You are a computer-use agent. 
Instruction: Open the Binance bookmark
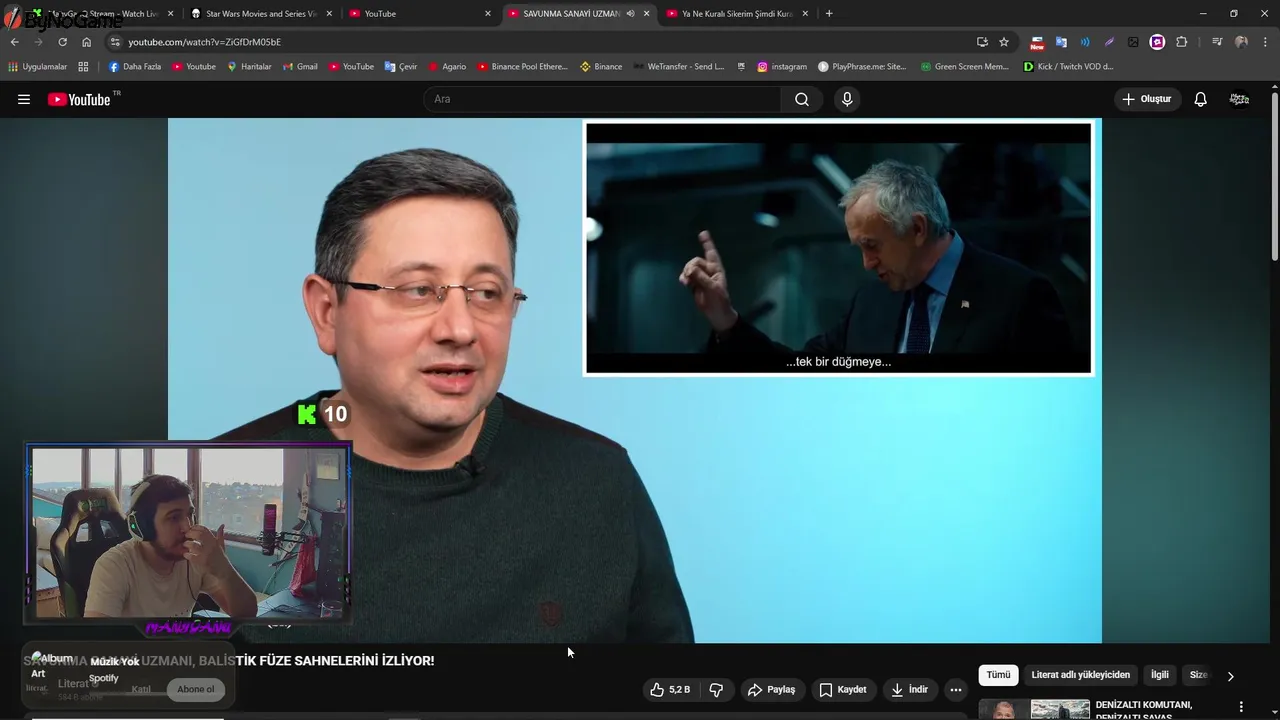click(x=600, y=67)
